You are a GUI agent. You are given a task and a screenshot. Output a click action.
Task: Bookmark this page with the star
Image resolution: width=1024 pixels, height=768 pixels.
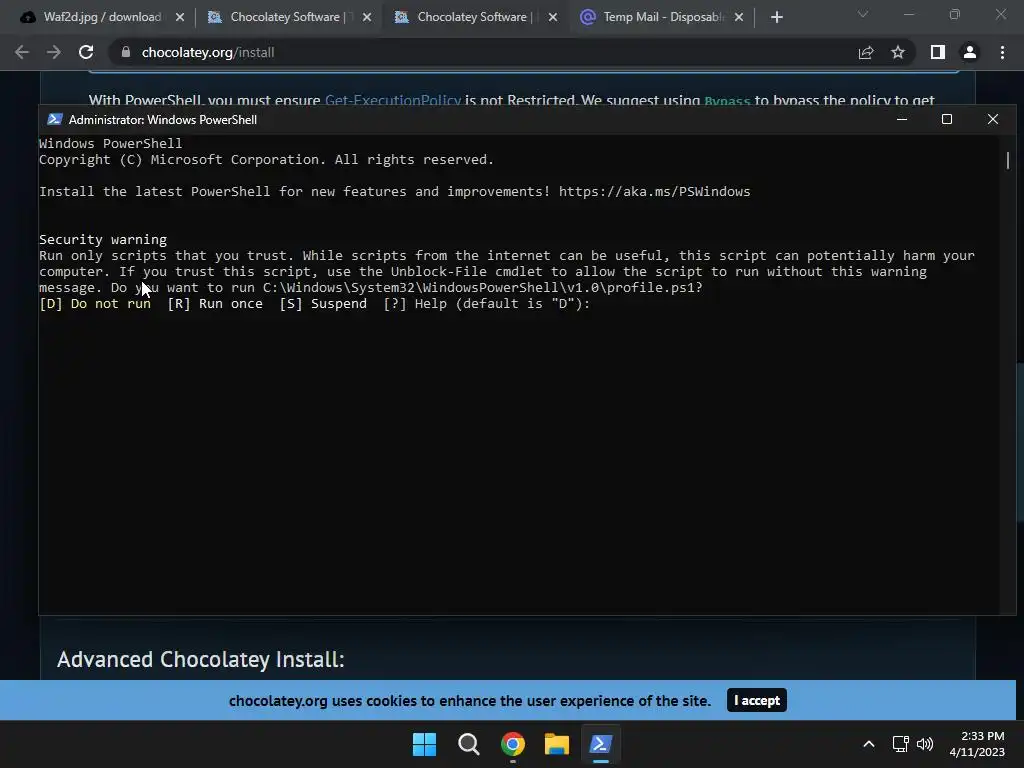coord(898,52)
